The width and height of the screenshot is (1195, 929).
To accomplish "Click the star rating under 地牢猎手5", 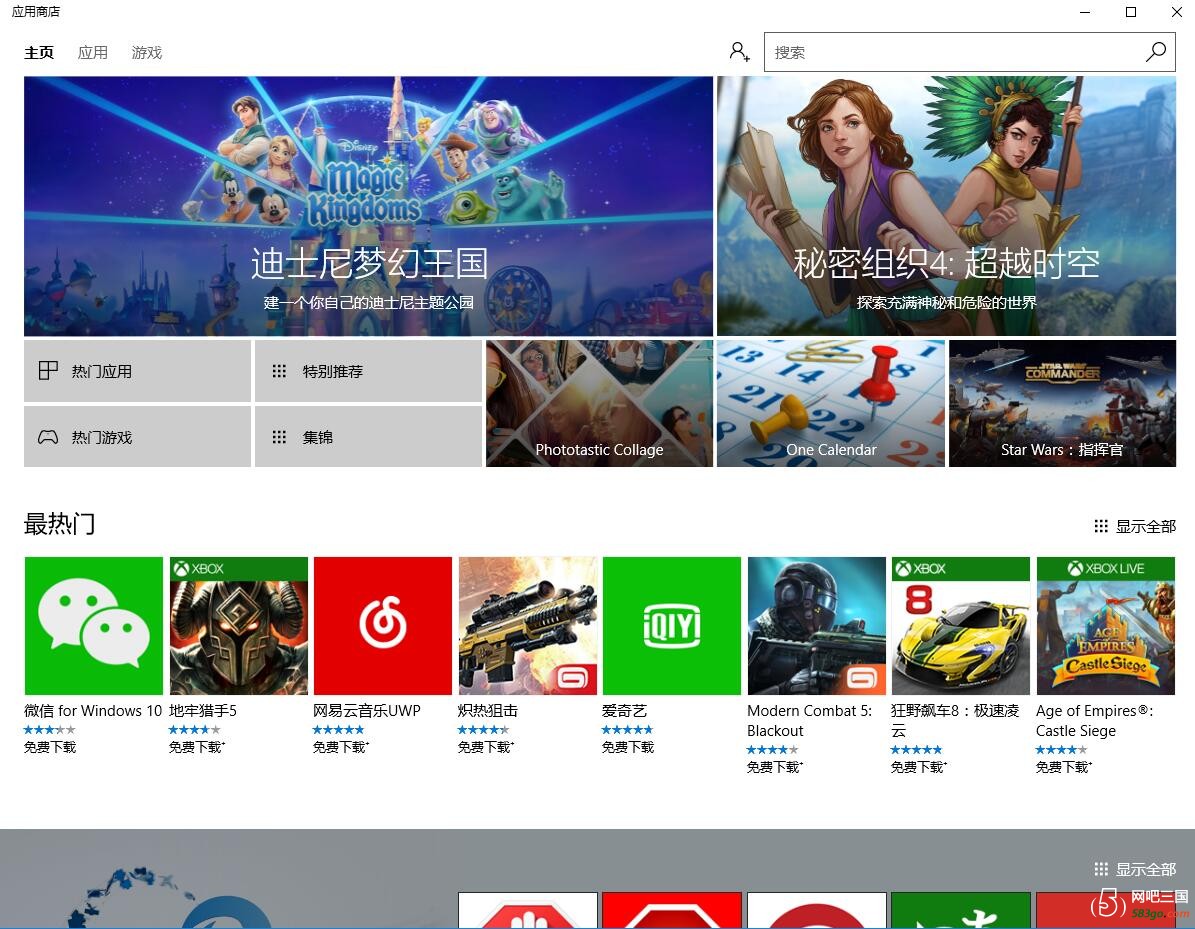I will pos(194,730).
